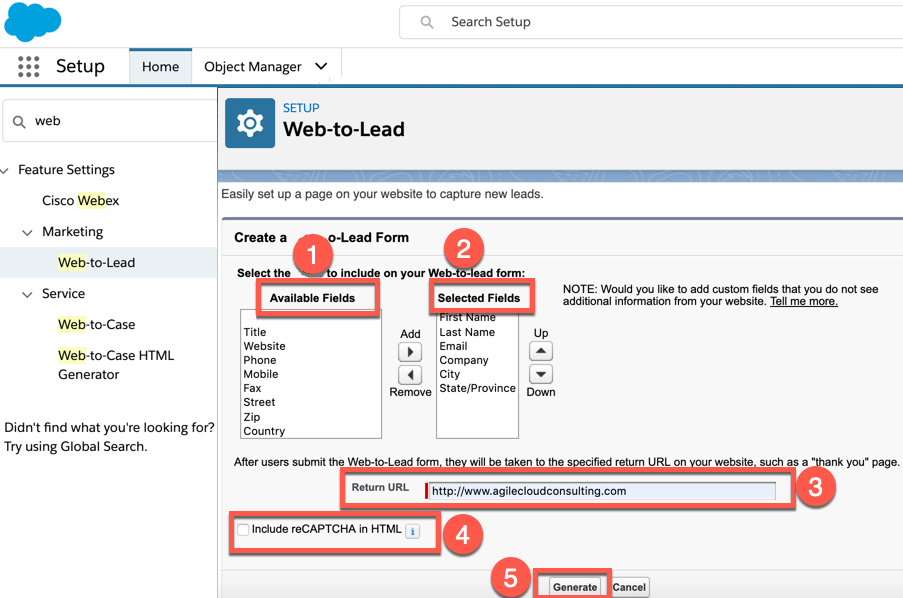This screenshot has width=903, height=598.
Task: Select Phone in Available Fields
Action: [260, 360]
